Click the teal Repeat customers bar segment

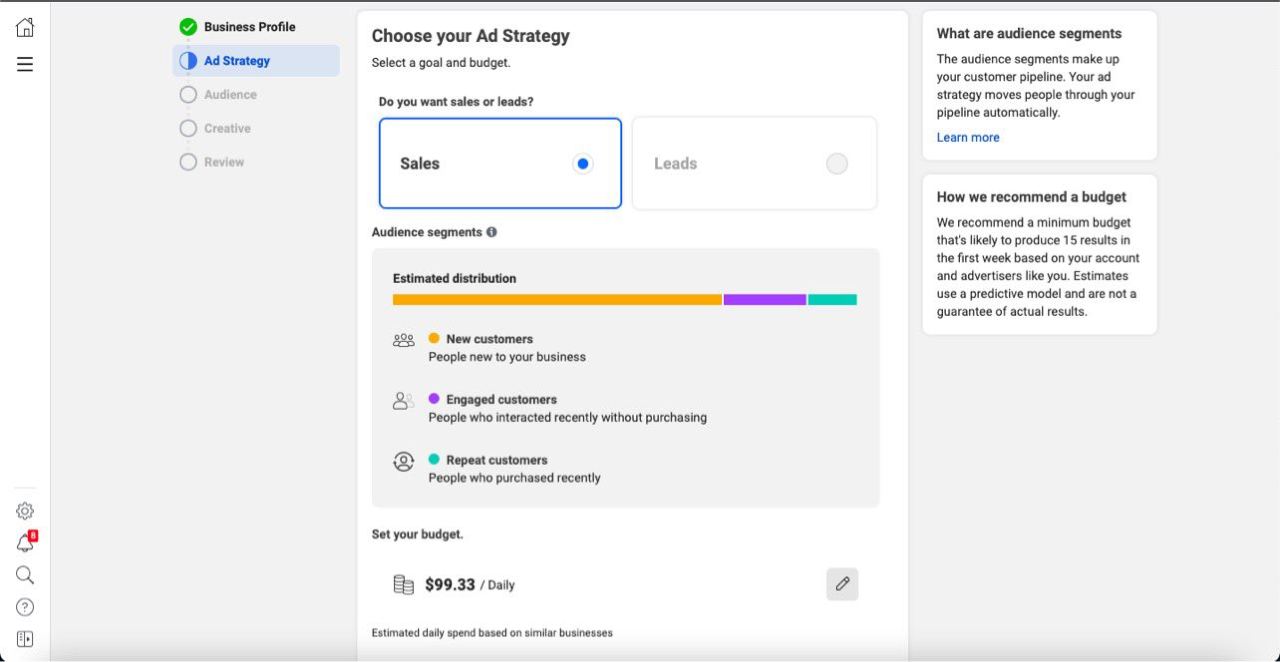tap(833, 300)
